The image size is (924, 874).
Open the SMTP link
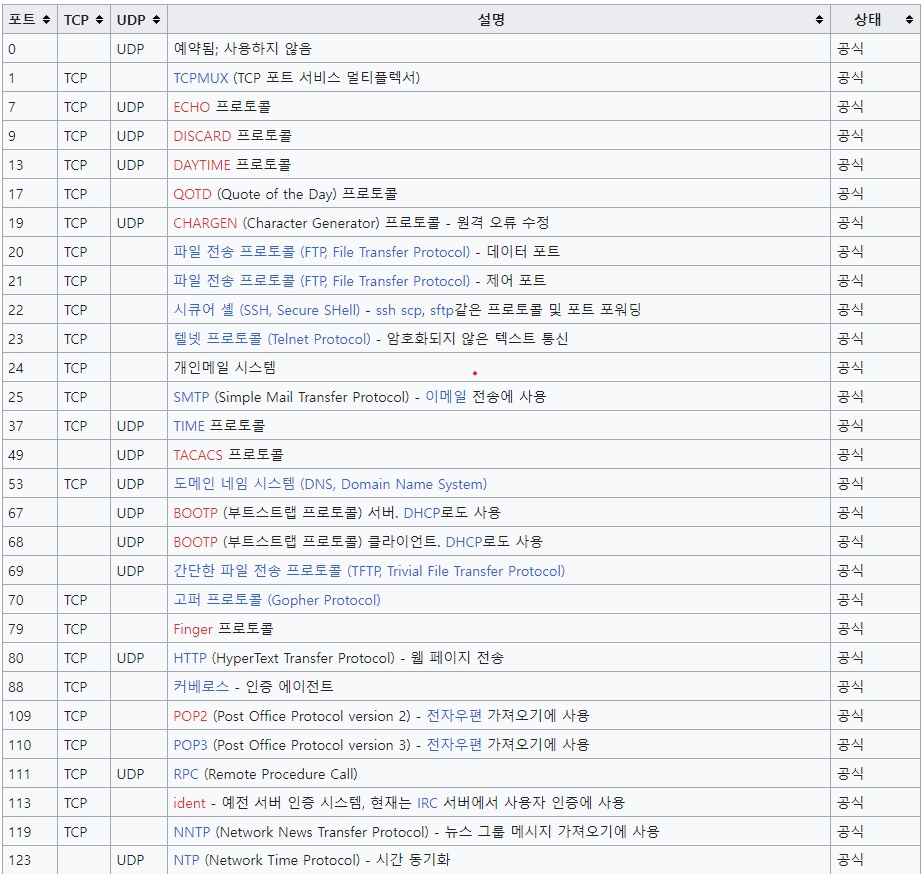coord(191,397)
